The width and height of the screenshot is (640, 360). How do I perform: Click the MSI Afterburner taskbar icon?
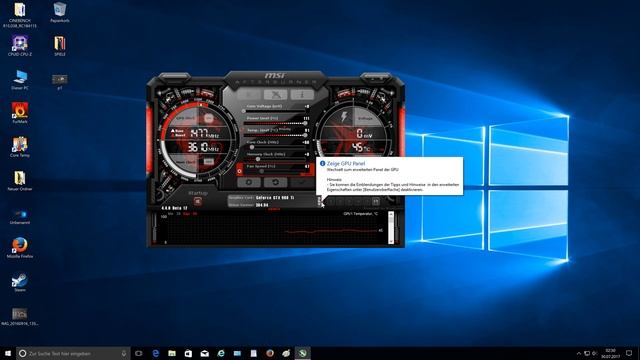point(302,353)
